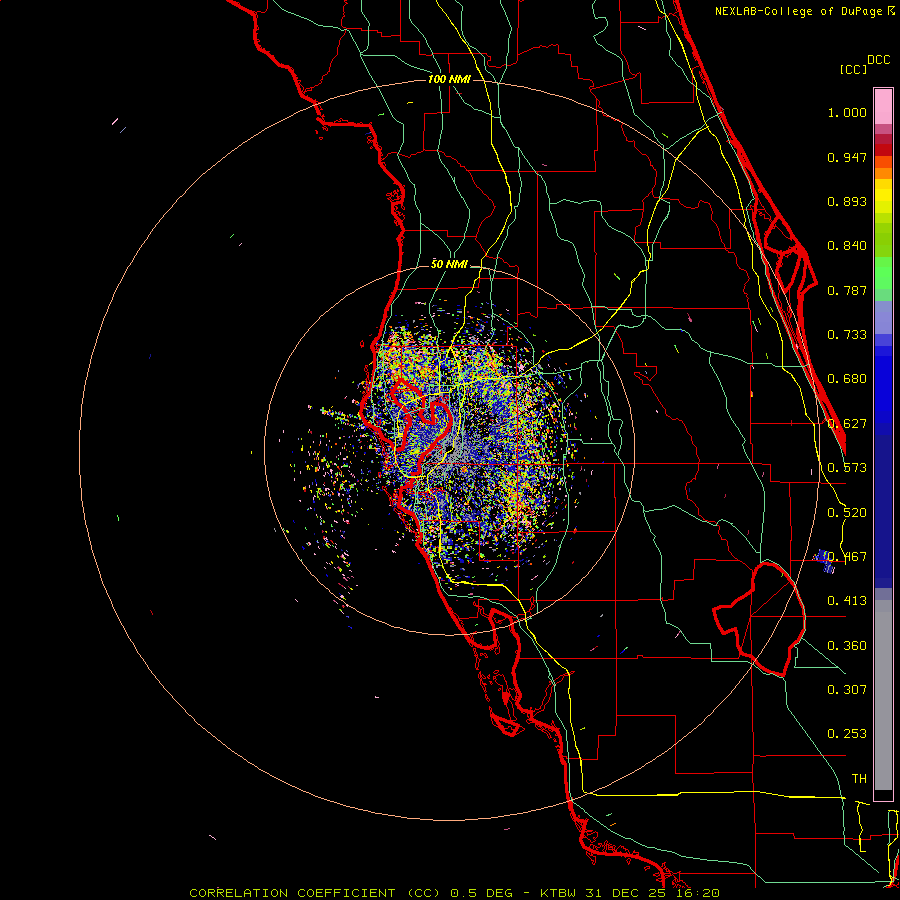Select the 1.000 scale value

click(847, 112)
